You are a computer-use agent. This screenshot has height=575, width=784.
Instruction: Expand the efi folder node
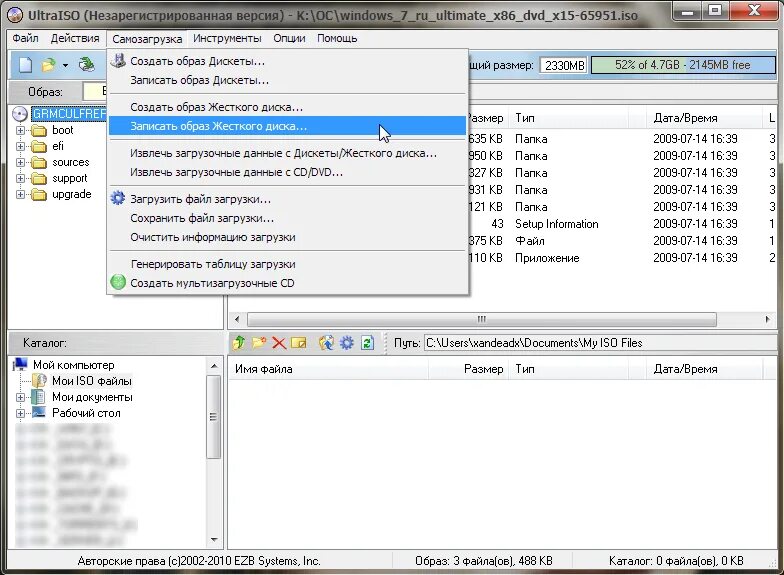tap(20, 146)
